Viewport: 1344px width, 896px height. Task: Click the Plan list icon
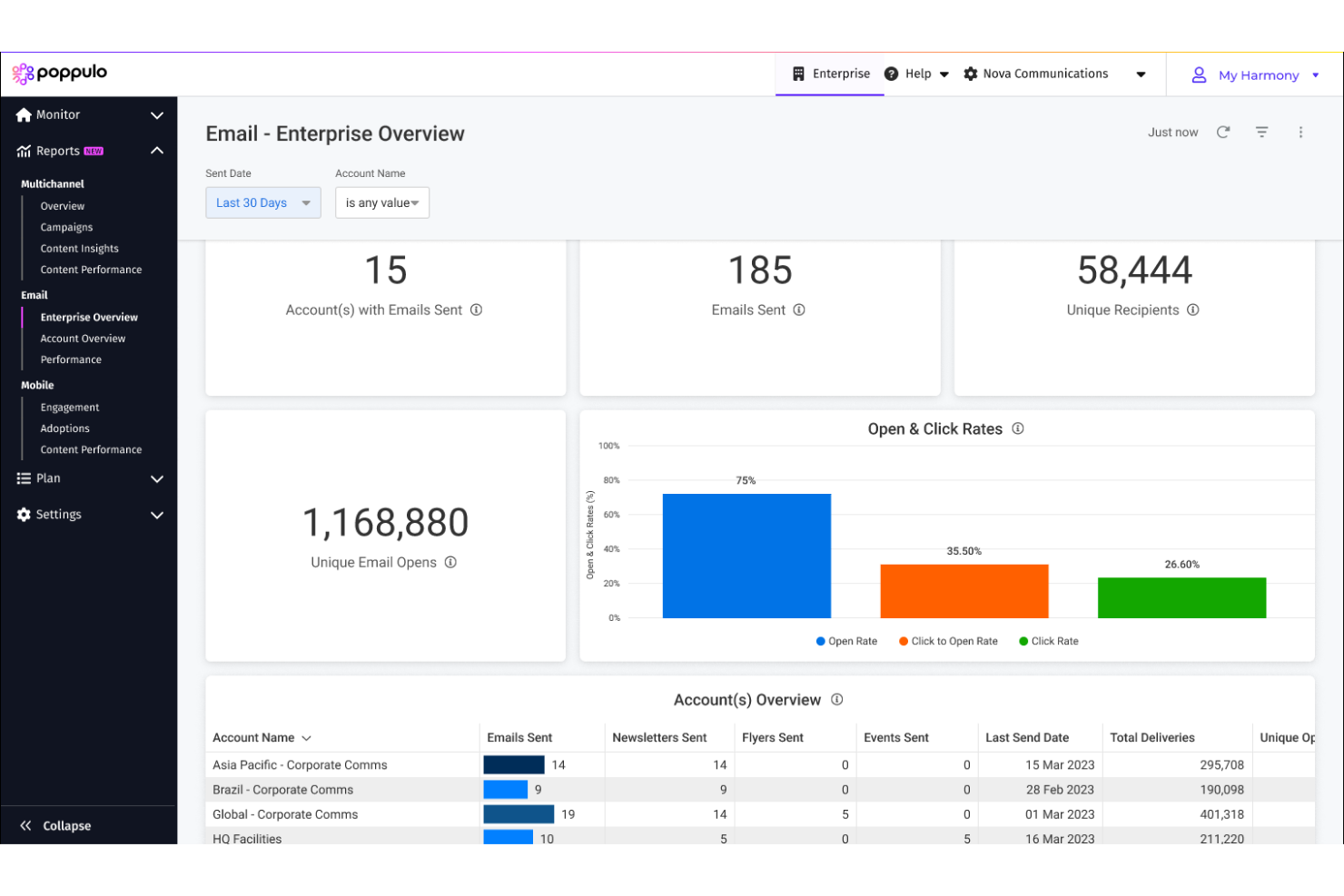[24, 478]
